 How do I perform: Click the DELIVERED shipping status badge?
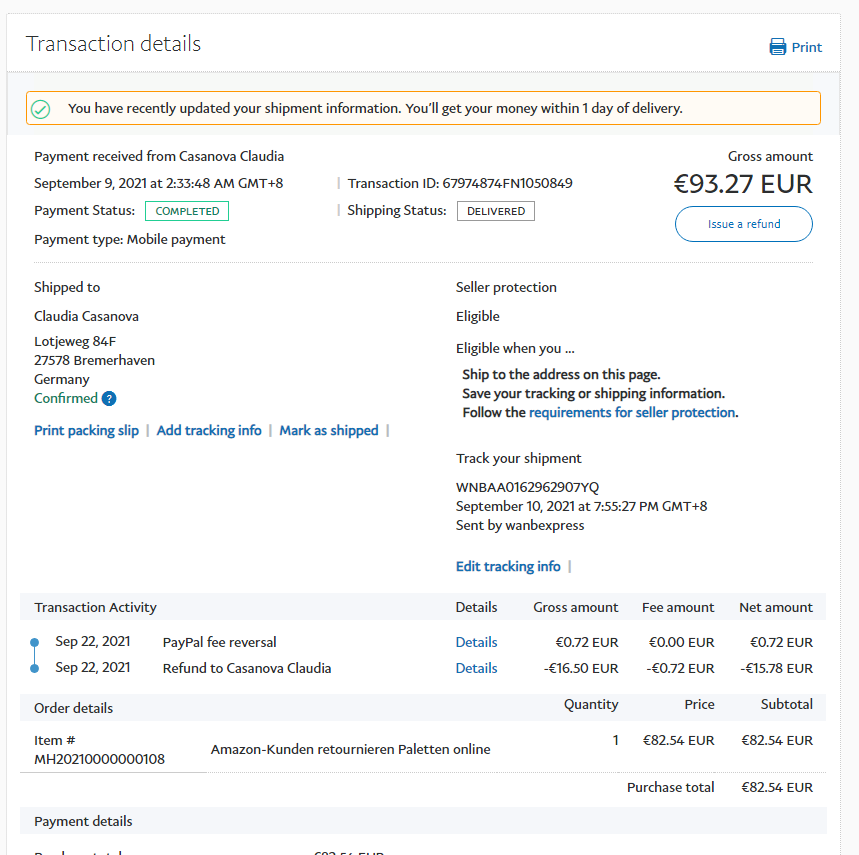point(496,211)
